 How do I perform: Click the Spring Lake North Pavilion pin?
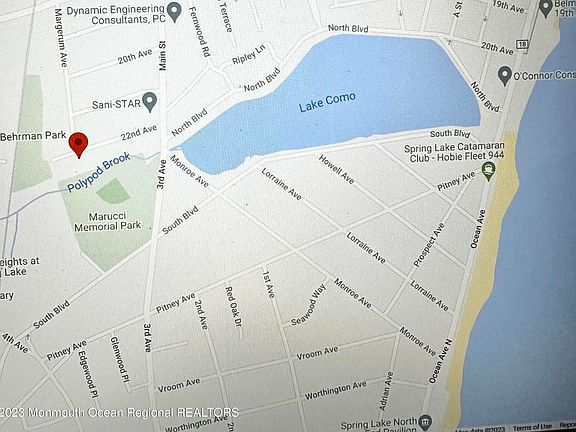coord(425,422)
